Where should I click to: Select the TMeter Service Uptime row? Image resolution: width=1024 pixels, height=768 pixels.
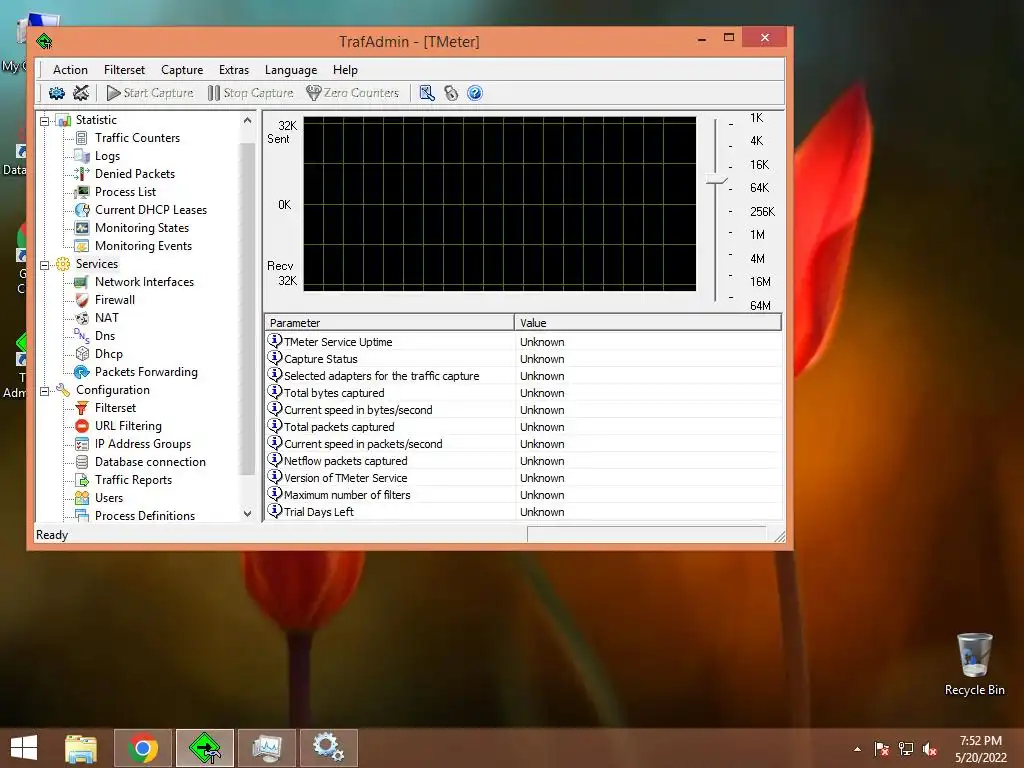click(523, 342)
